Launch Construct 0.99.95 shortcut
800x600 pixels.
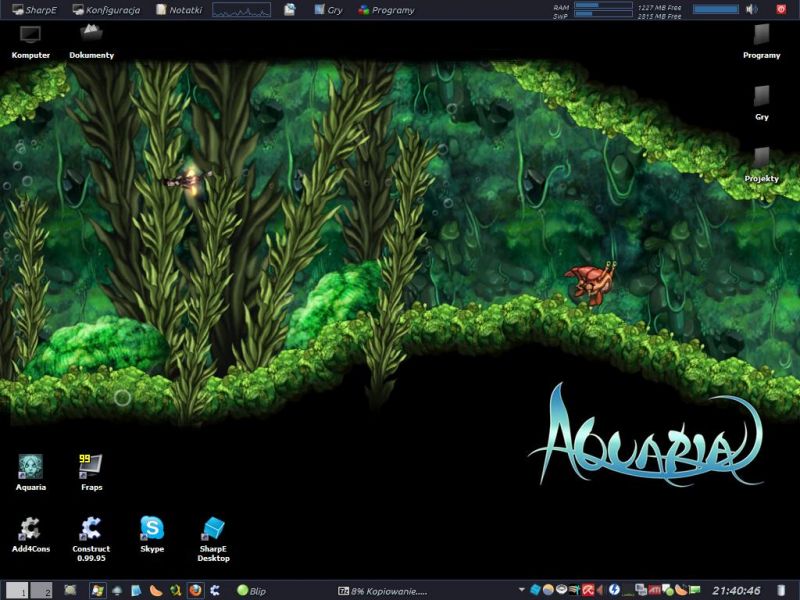(91, 539)
